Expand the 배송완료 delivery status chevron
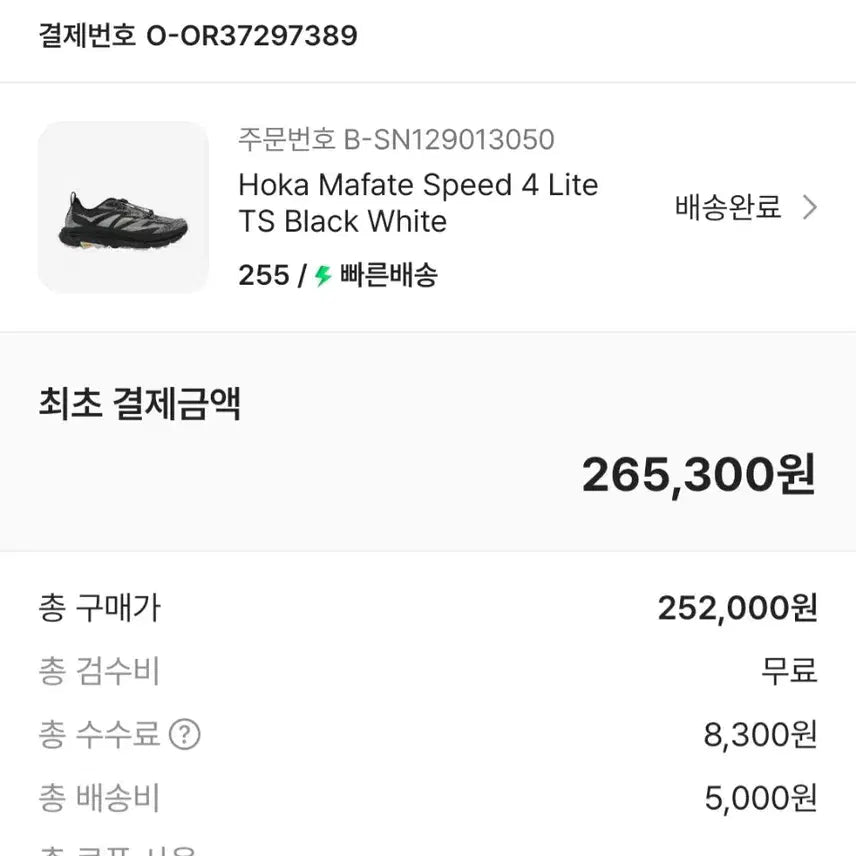 pos(811,206)
